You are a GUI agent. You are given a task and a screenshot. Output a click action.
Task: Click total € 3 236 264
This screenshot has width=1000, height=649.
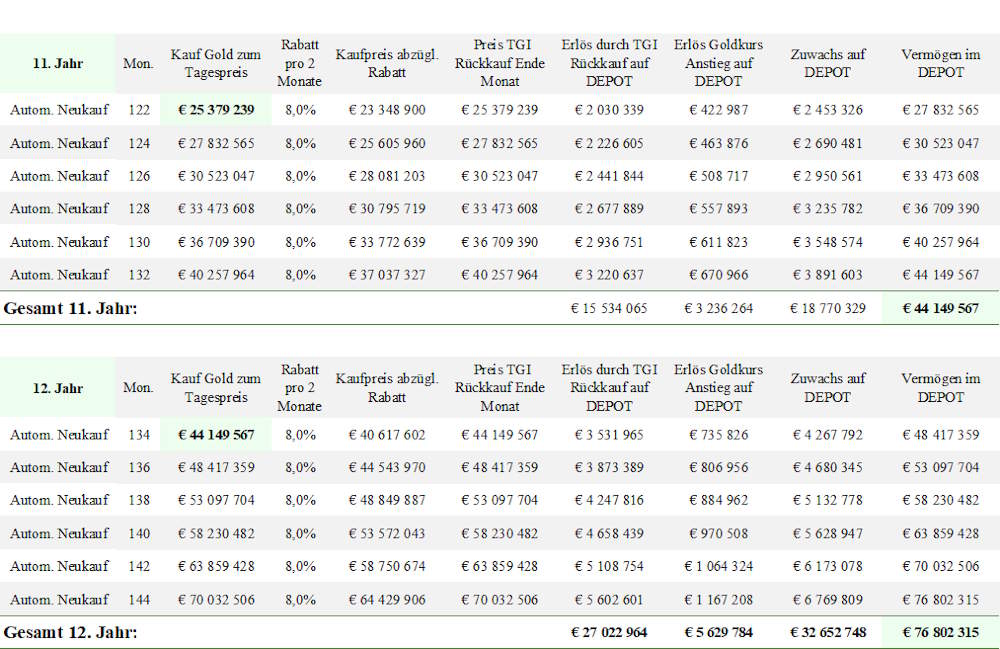(x=719, y=309)
